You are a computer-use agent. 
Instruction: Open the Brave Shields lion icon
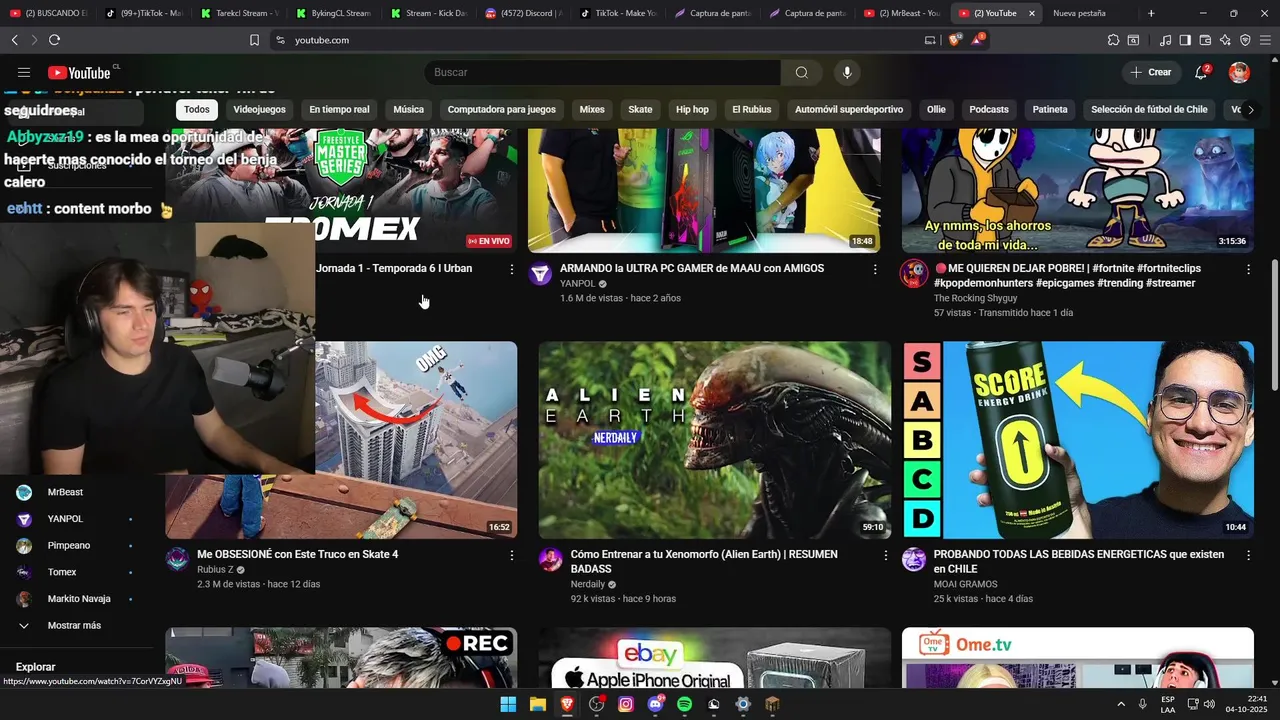954,40
